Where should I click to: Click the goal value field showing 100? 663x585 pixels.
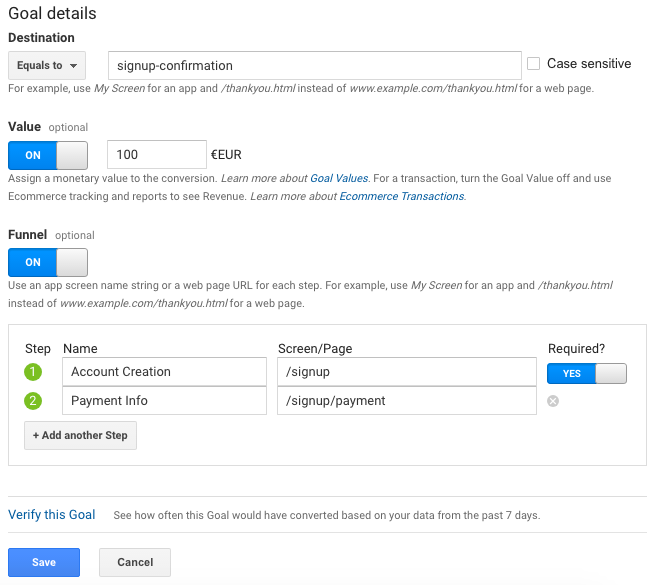point(155,155)
